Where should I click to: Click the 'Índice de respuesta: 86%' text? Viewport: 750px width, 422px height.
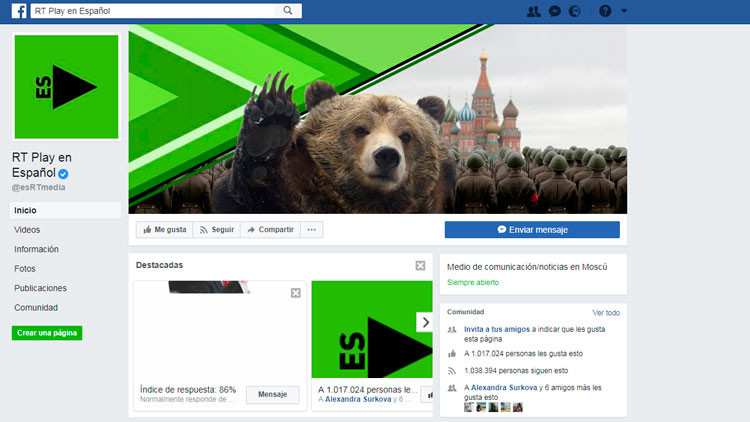188,389
